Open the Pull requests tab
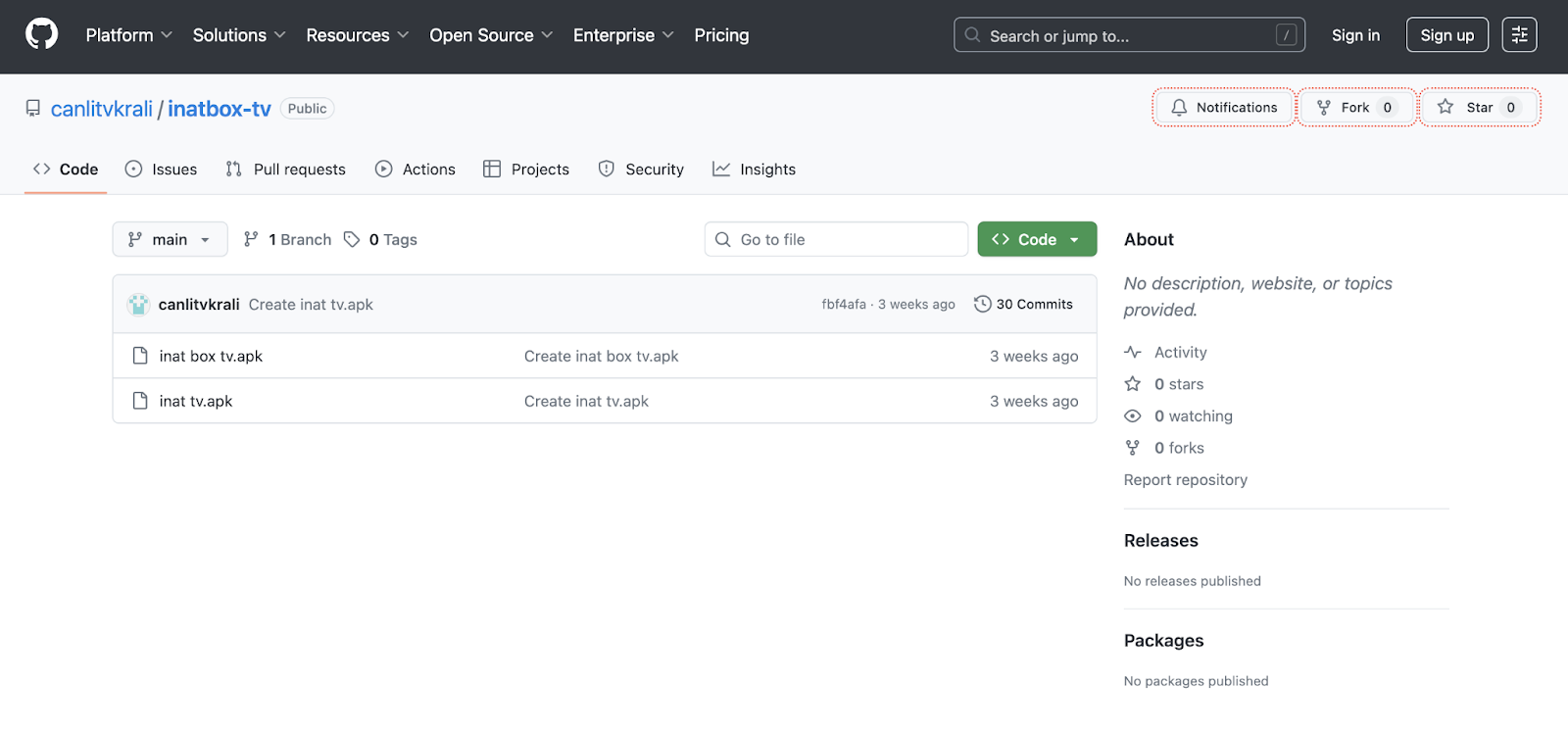Image resolution: width=1568 pixels, height=733 pixels. (x=286, y=170)
